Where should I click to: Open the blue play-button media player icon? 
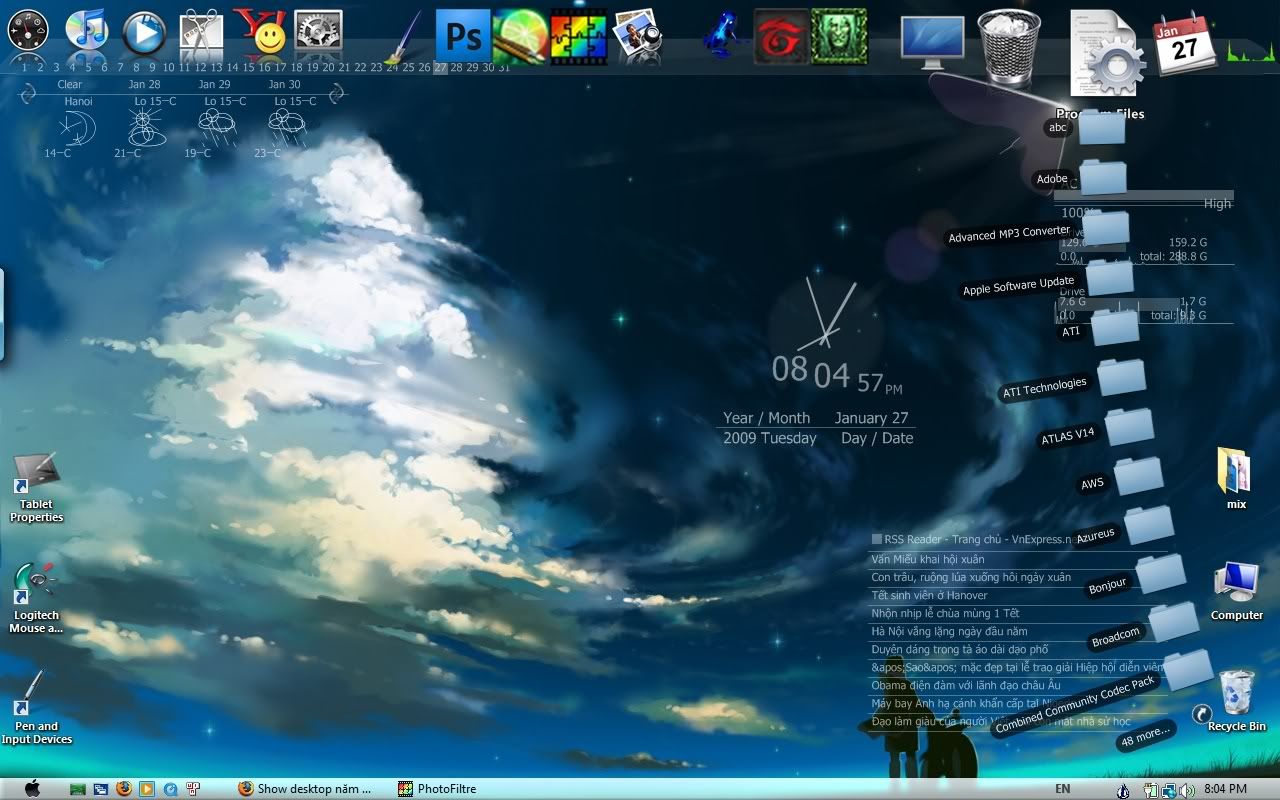point(144,33)
